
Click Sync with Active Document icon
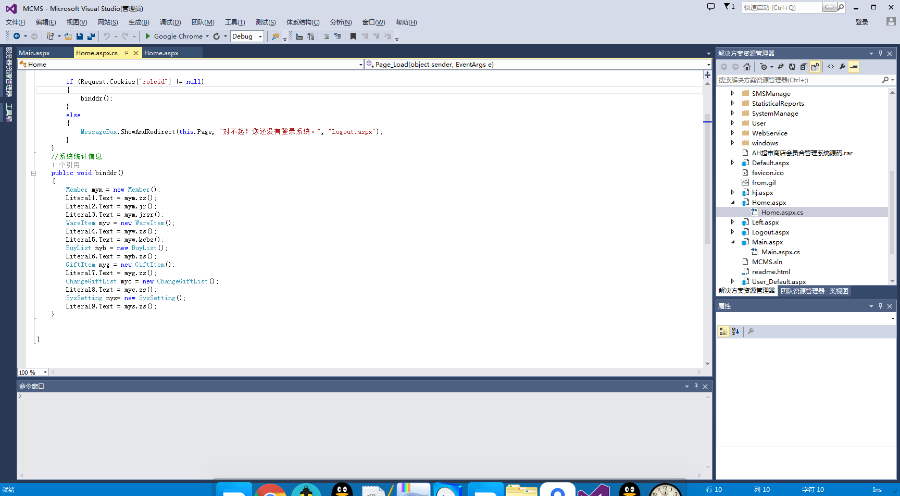click(x=781, y=67)
